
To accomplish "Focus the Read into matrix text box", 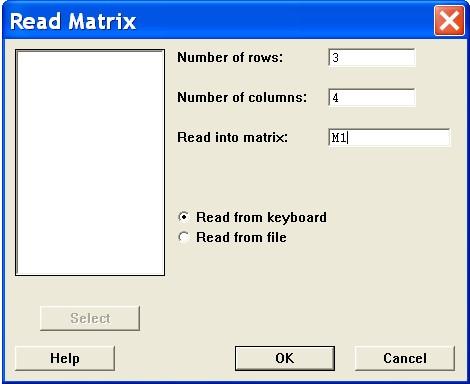I will (389, 138).
